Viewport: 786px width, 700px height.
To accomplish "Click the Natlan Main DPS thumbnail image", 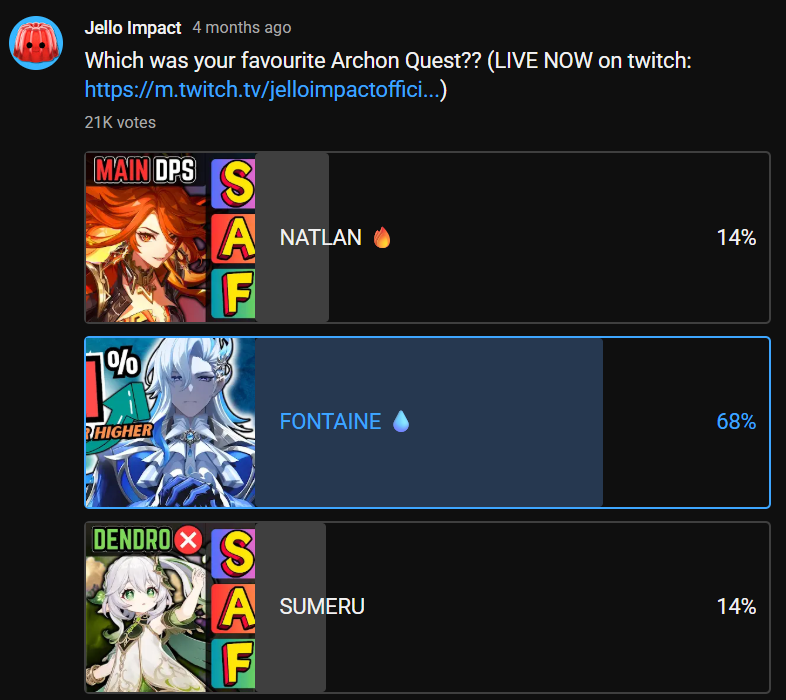I will point(170,237).
